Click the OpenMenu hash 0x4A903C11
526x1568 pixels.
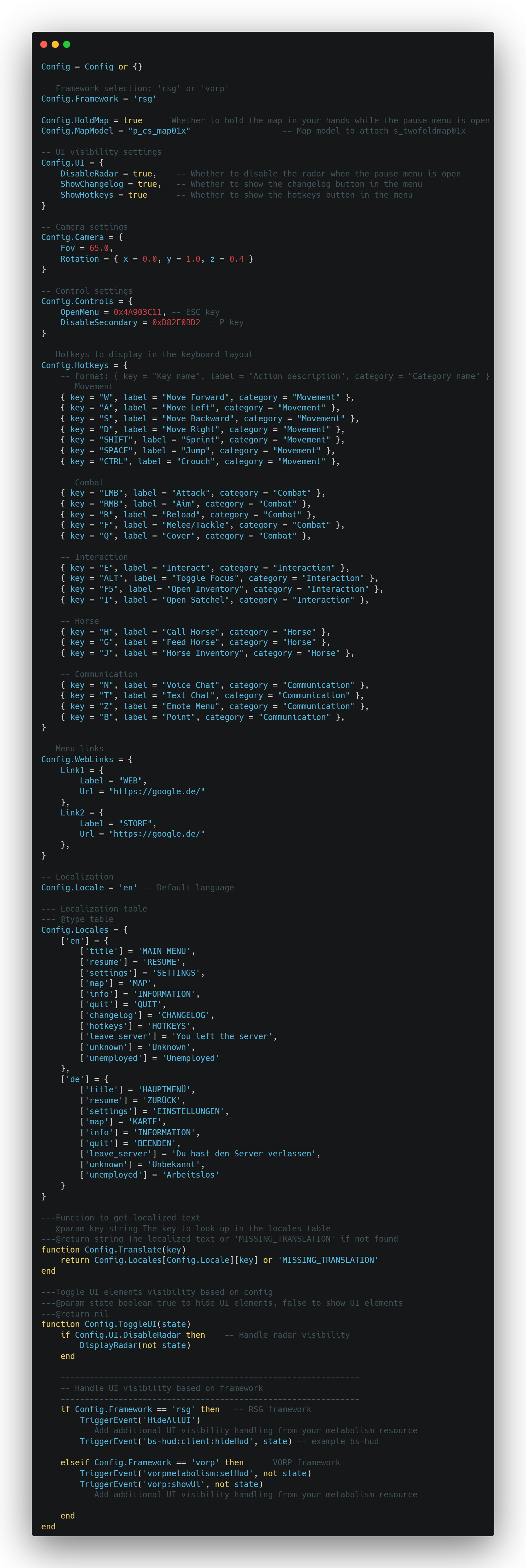(138, 312)
